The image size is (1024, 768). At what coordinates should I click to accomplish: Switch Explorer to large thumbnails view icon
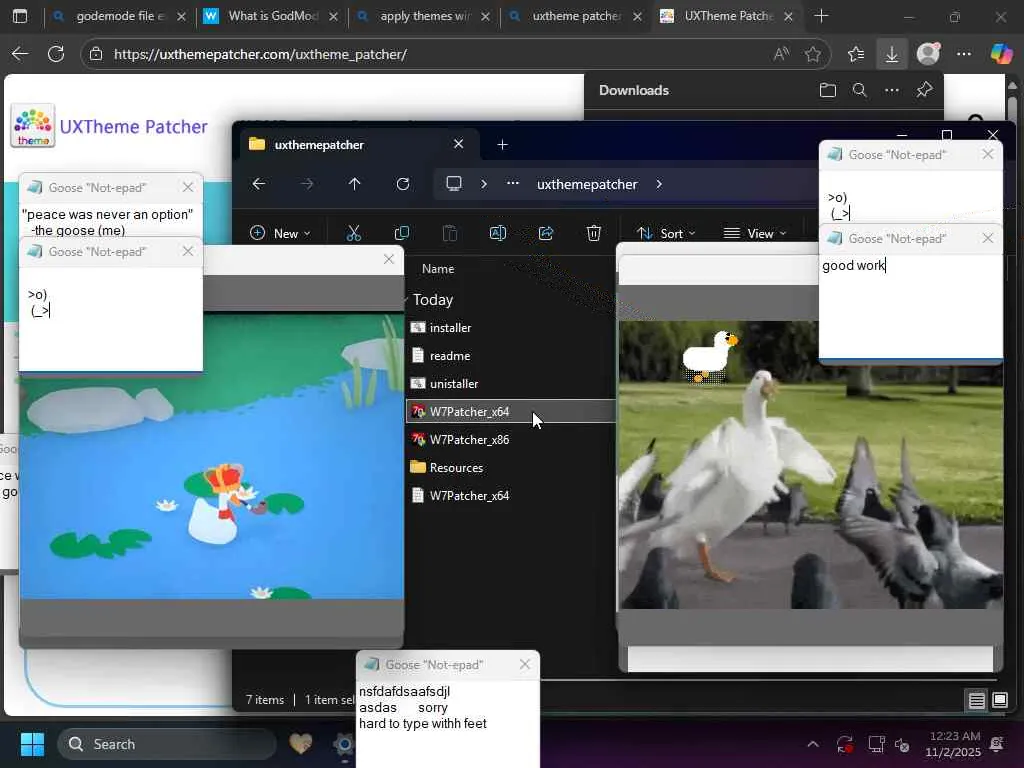(1000, 701)
